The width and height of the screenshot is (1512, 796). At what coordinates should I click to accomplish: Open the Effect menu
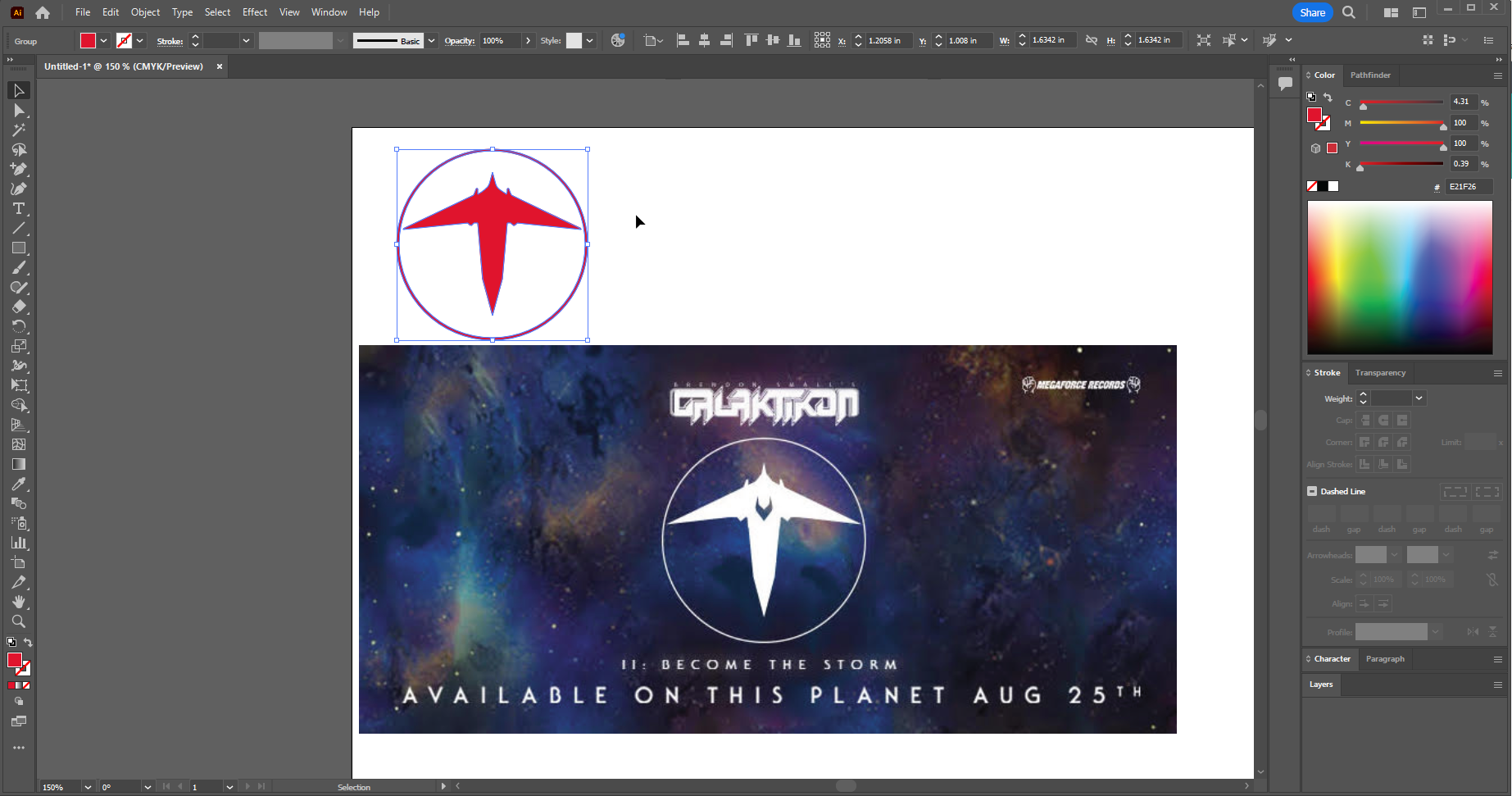click(x=255, y=12)
